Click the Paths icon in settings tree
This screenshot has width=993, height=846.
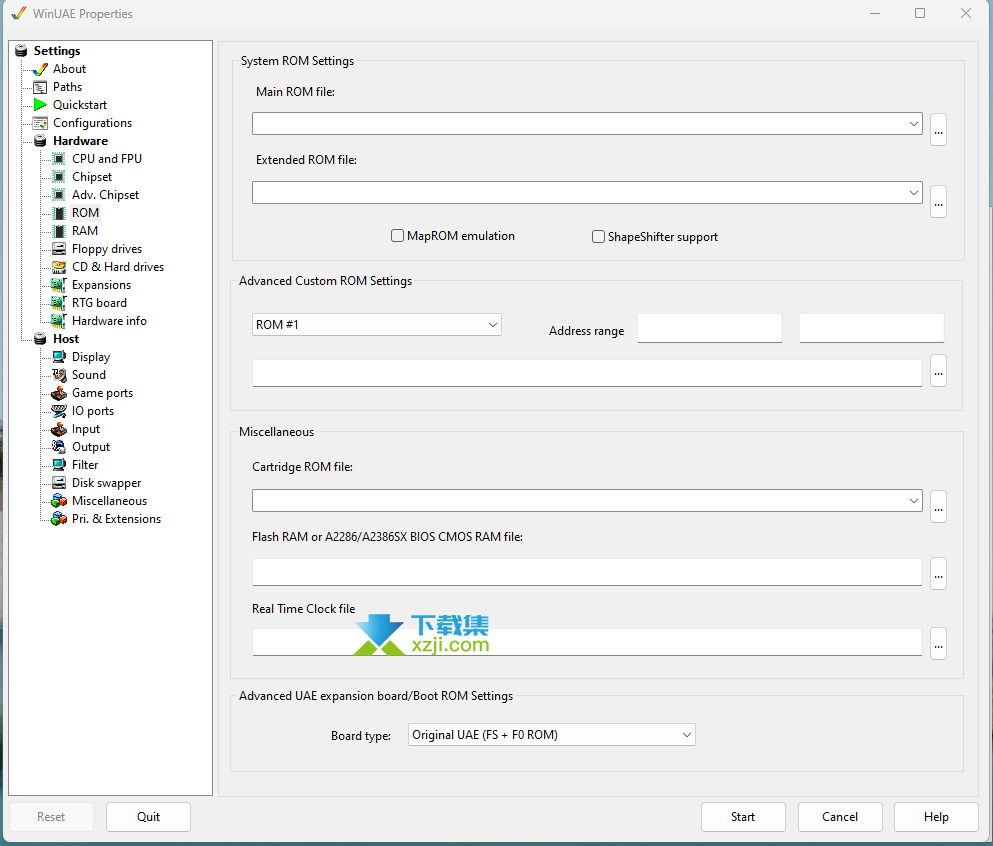click(40, 87)
